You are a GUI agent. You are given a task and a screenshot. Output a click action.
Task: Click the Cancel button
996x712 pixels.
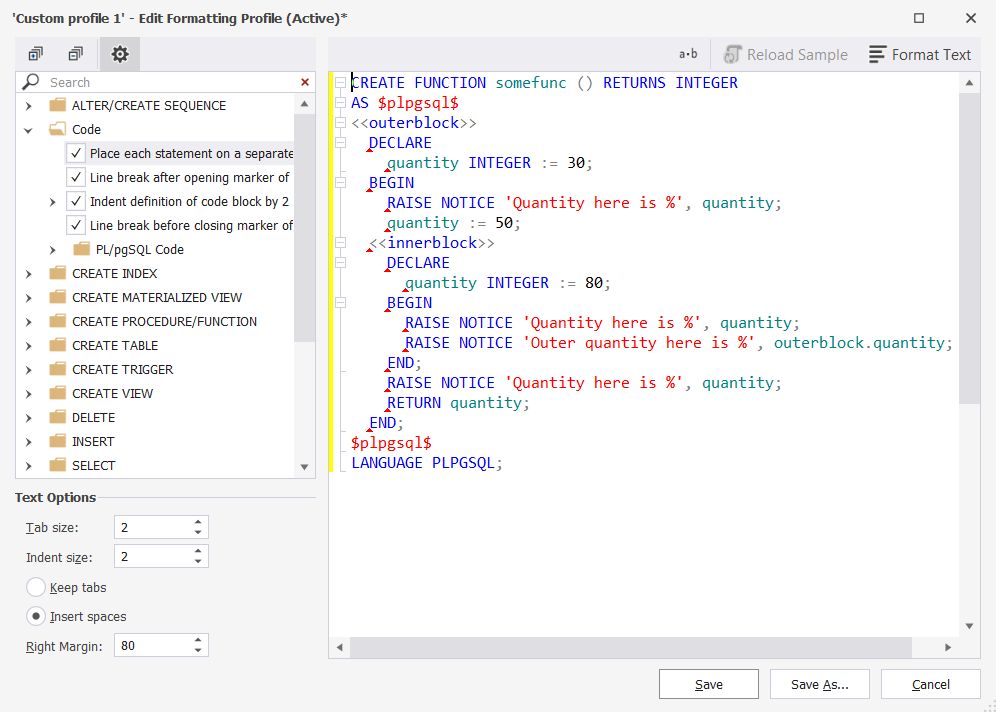point(931,684)
